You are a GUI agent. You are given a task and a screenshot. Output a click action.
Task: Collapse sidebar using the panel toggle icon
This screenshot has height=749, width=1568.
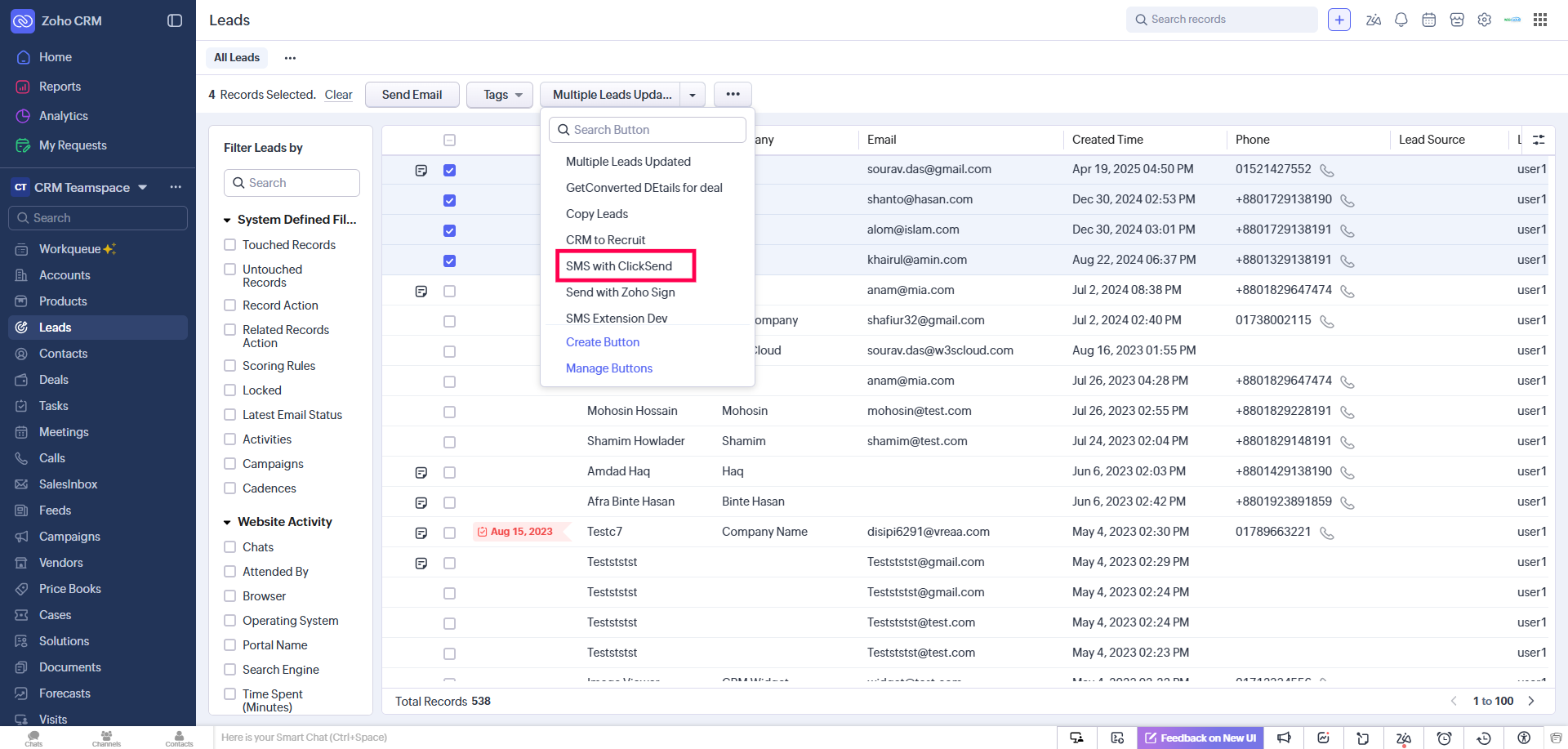pyautogui.click(x=175, y=20)
